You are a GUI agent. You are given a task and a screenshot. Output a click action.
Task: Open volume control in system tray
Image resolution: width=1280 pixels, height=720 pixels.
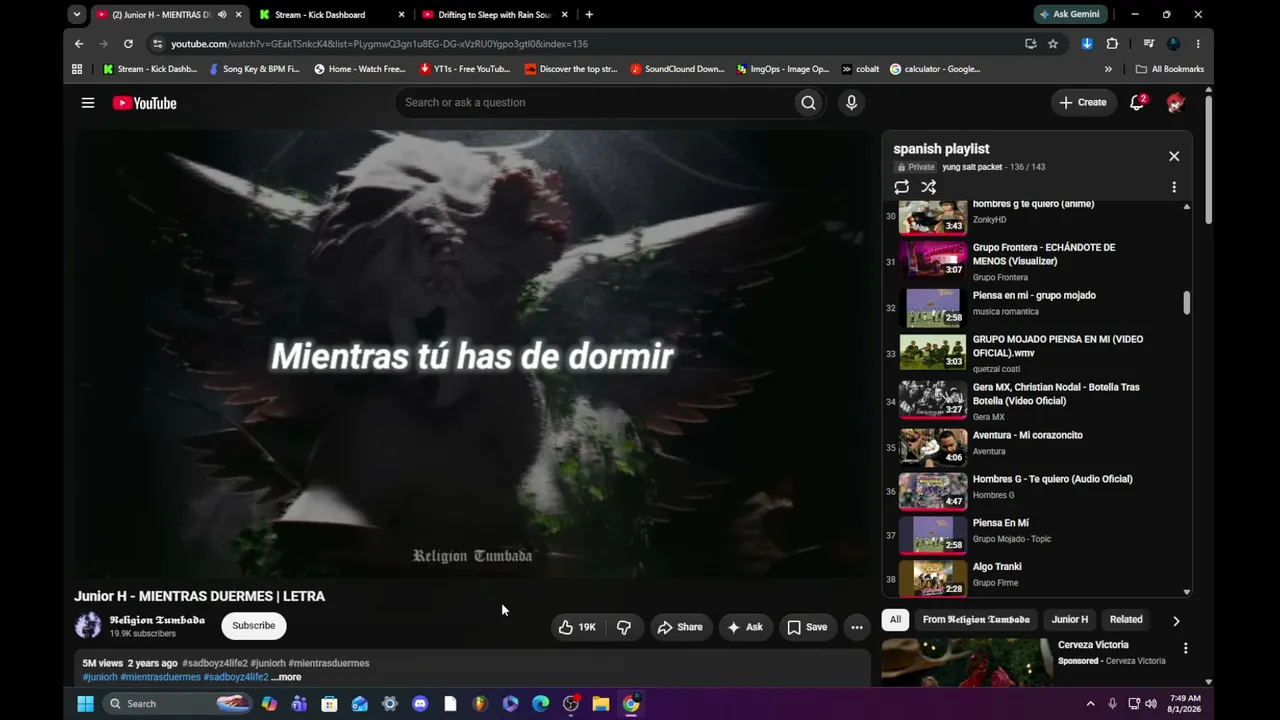click(x=1150, y=704)
